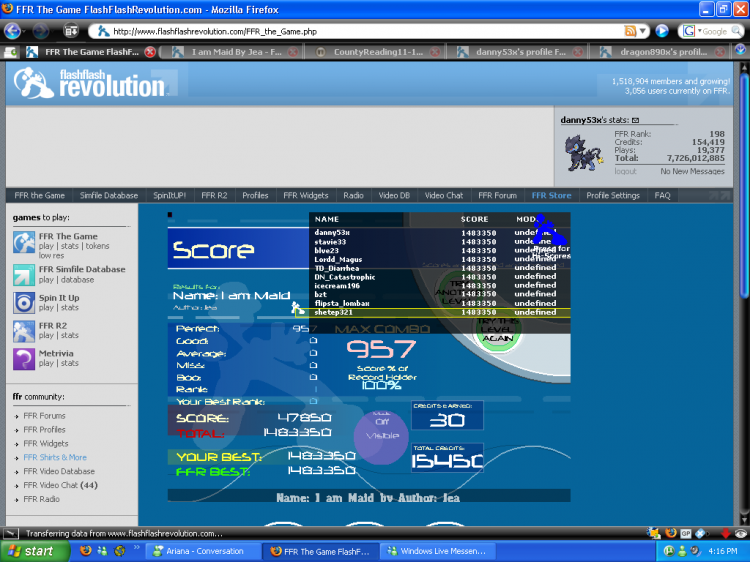The height and width of the screenshot is (562, 750).
Task: Click 'database' link under FFR Simfile Database
Action: click(x=77, y=280)
